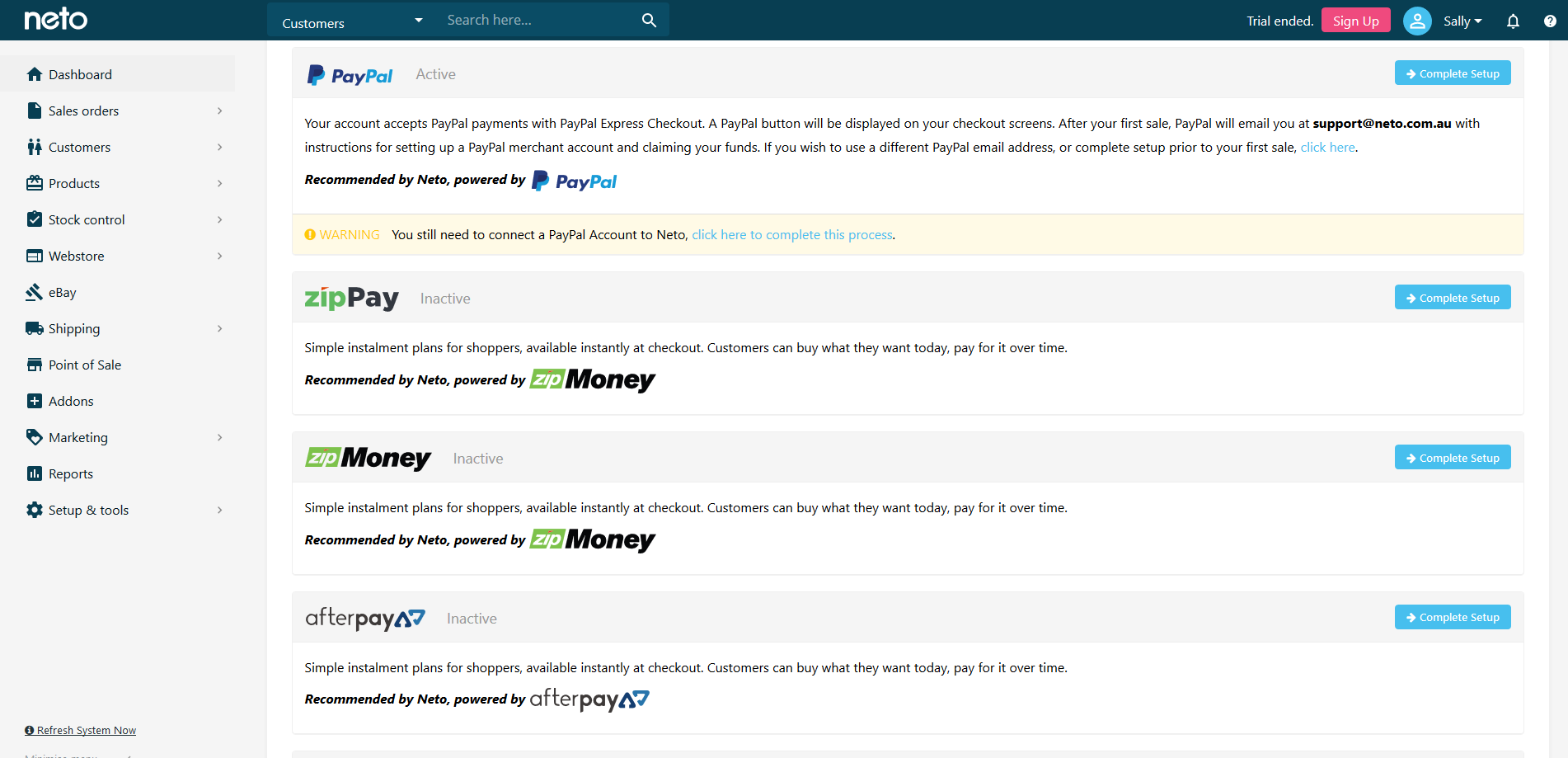The image size is (1568, 758).
Task: Click the PayPal logo in card header
Action: pyautogui.click(x=350, y=75)
